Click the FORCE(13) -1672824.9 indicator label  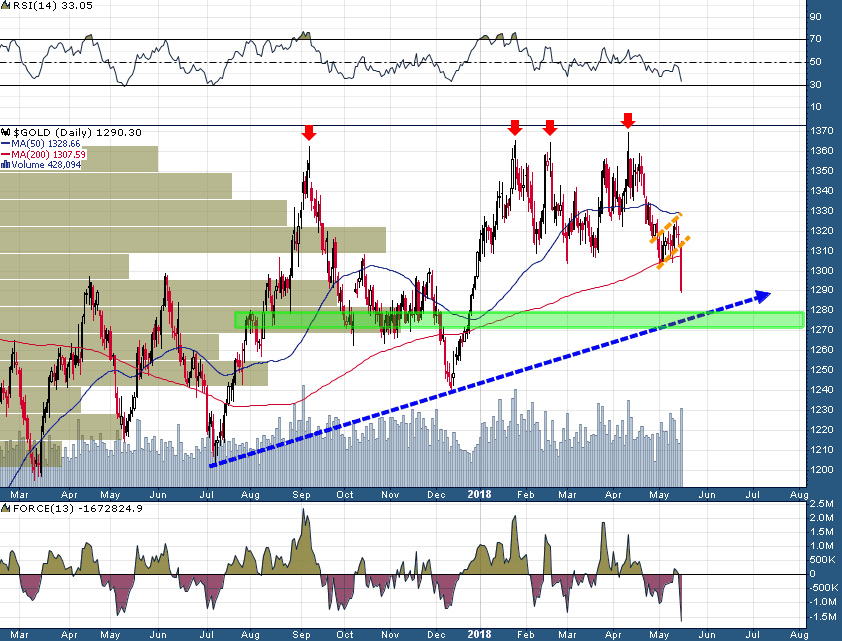click(x=78, y=508)
